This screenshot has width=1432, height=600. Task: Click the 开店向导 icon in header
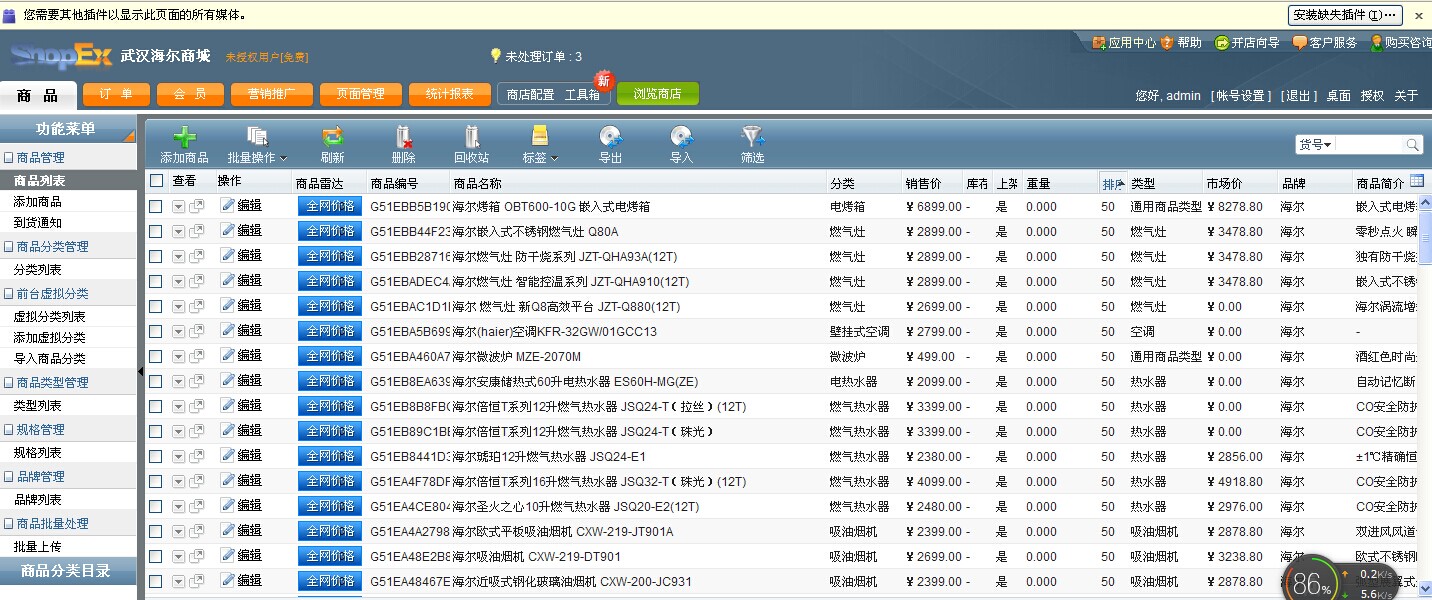coord(1221,43)
